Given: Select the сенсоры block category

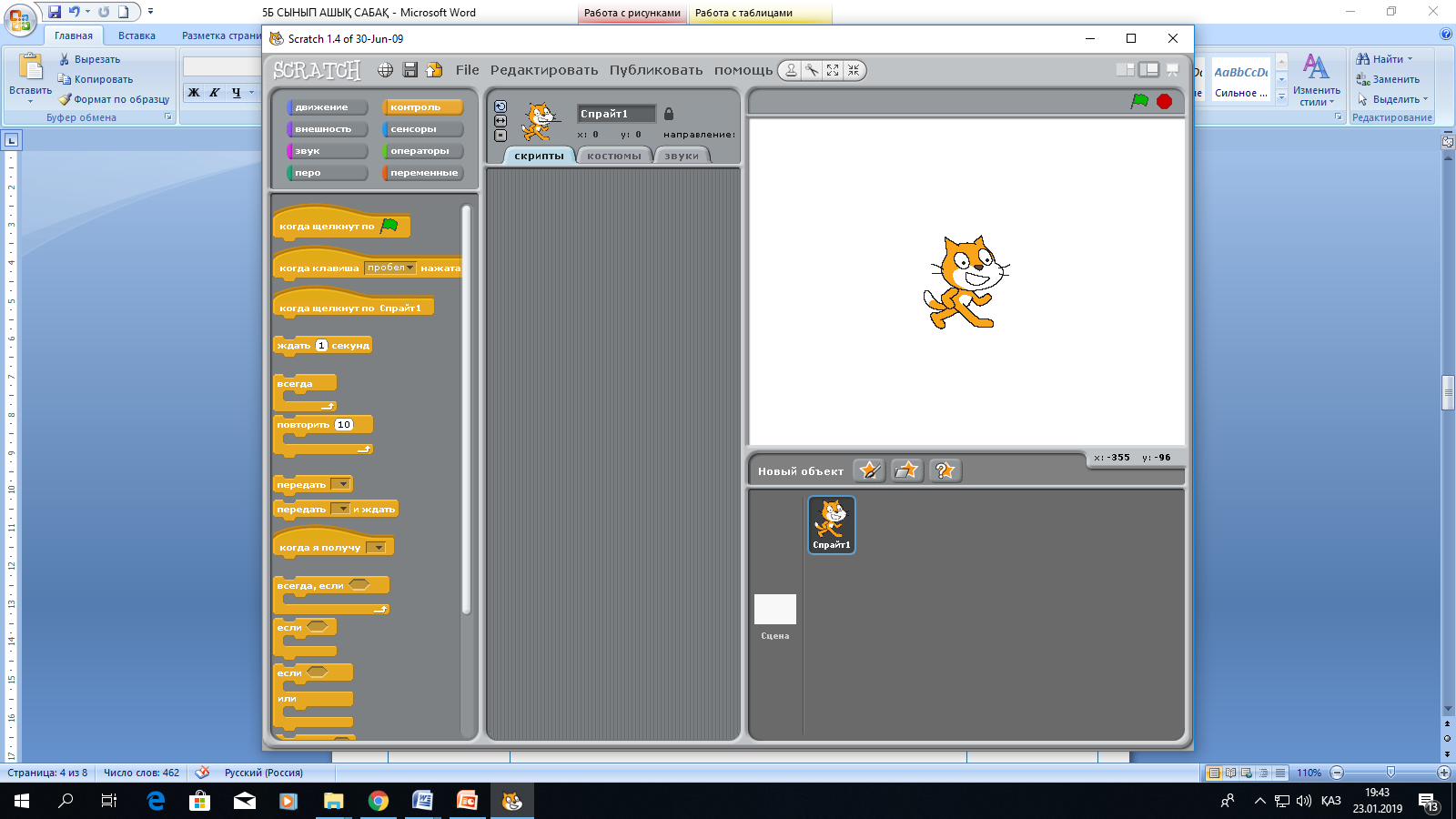Looking at the screenshot, I should pyautogui.click(x=422, y=129).
